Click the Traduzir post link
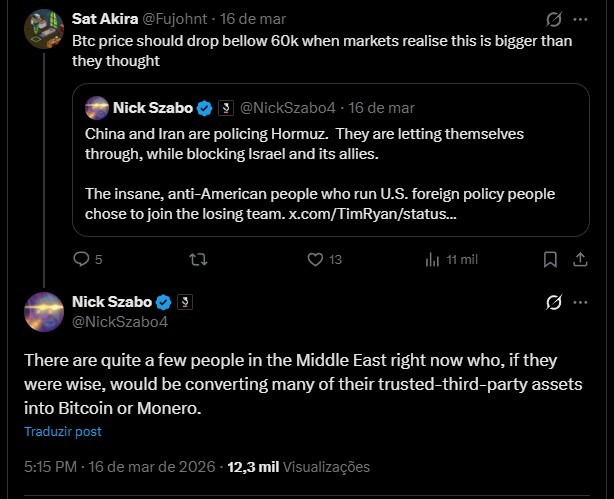The width and height of the screenshot is (614, 499). pos(63,432)
